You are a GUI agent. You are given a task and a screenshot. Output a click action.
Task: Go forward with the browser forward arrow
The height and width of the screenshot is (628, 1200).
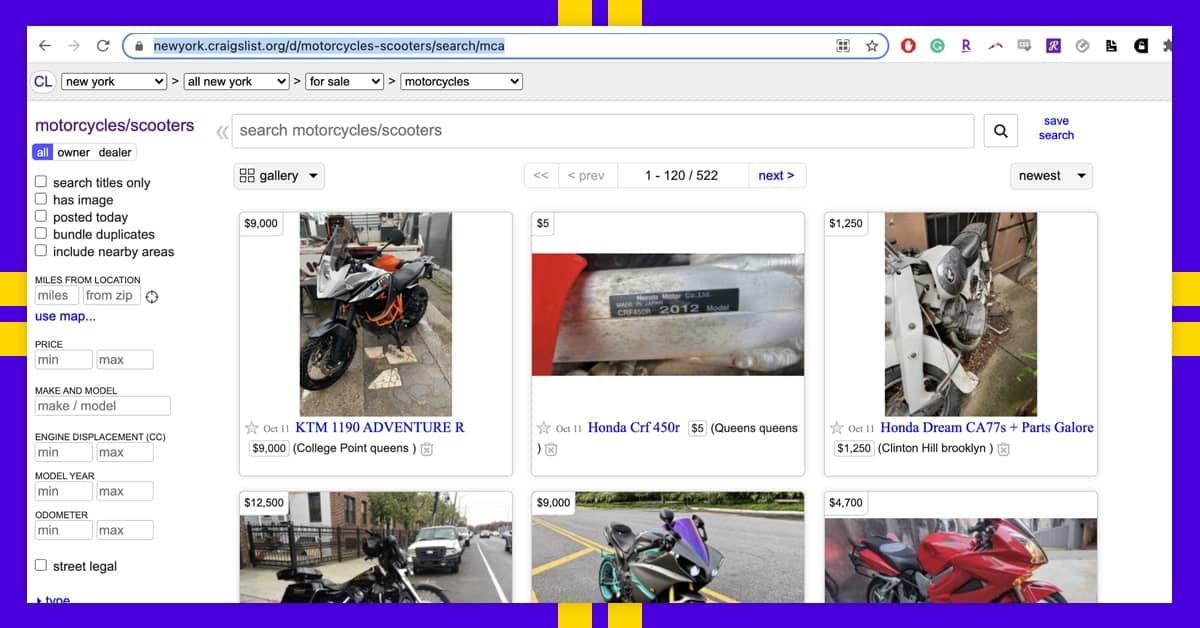click(x=74, y=46)
